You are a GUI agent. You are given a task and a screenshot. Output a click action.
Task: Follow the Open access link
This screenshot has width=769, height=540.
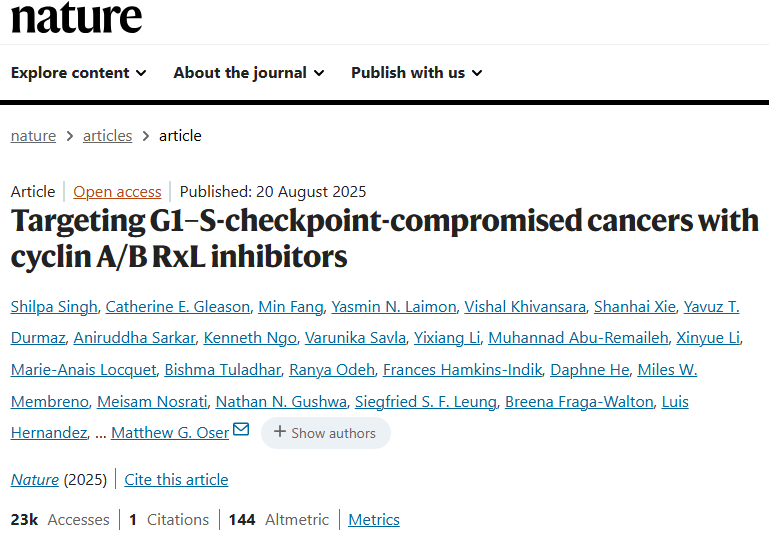coord(117,191)
